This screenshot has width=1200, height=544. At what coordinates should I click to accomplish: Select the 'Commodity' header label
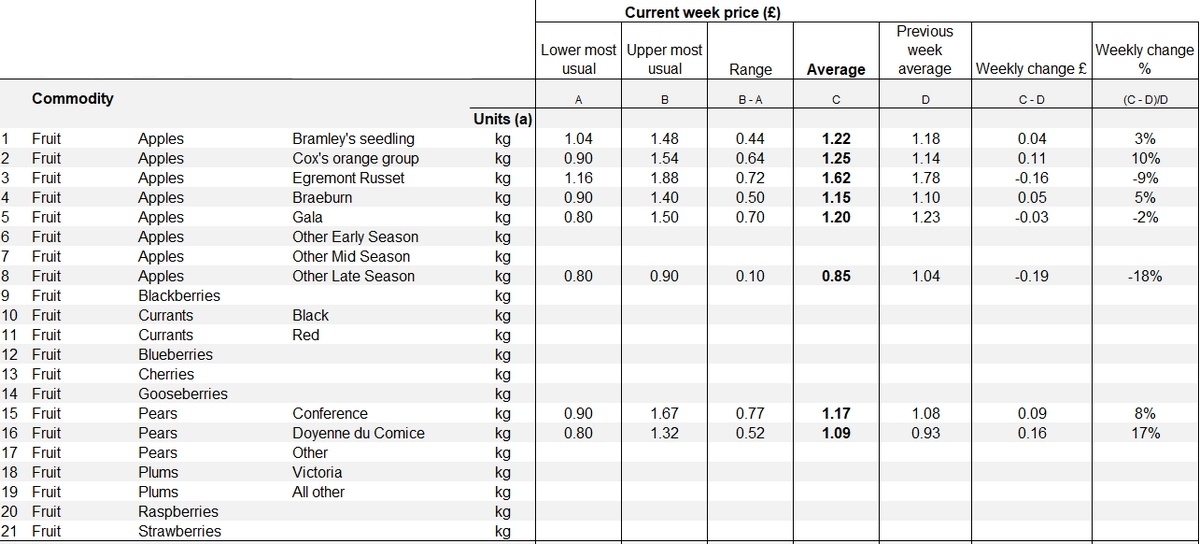[73, 98]
